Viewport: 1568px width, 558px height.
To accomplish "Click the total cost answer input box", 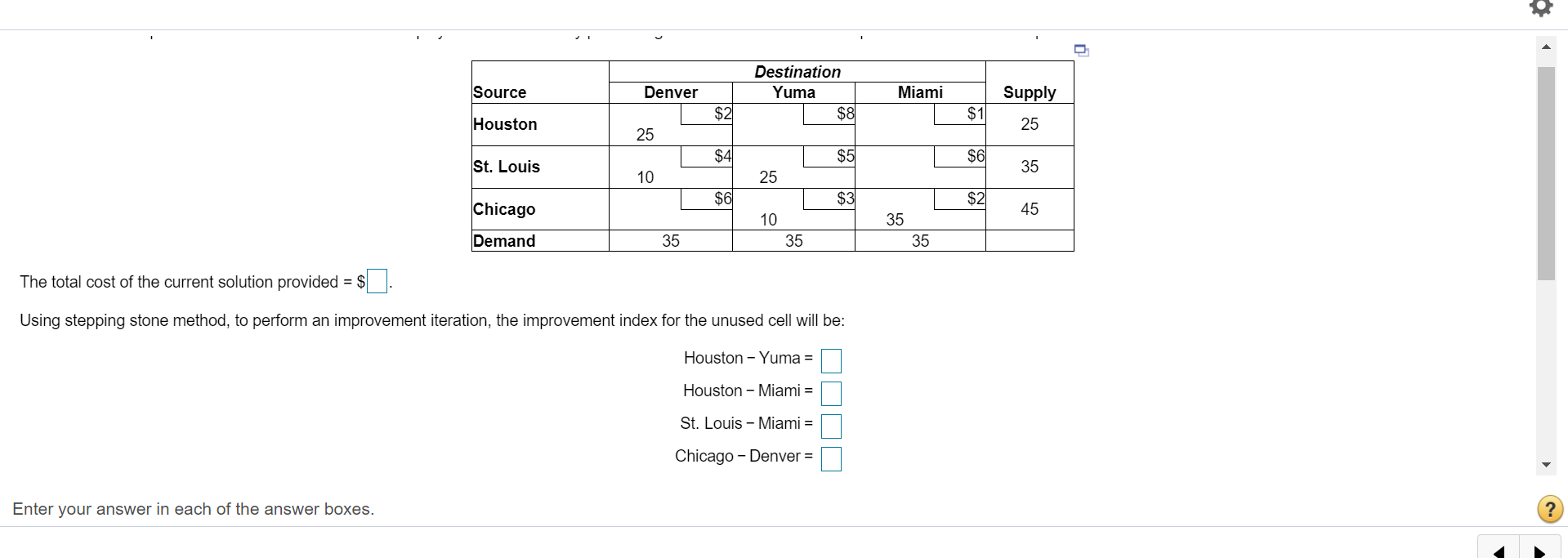I will (375, 281).
